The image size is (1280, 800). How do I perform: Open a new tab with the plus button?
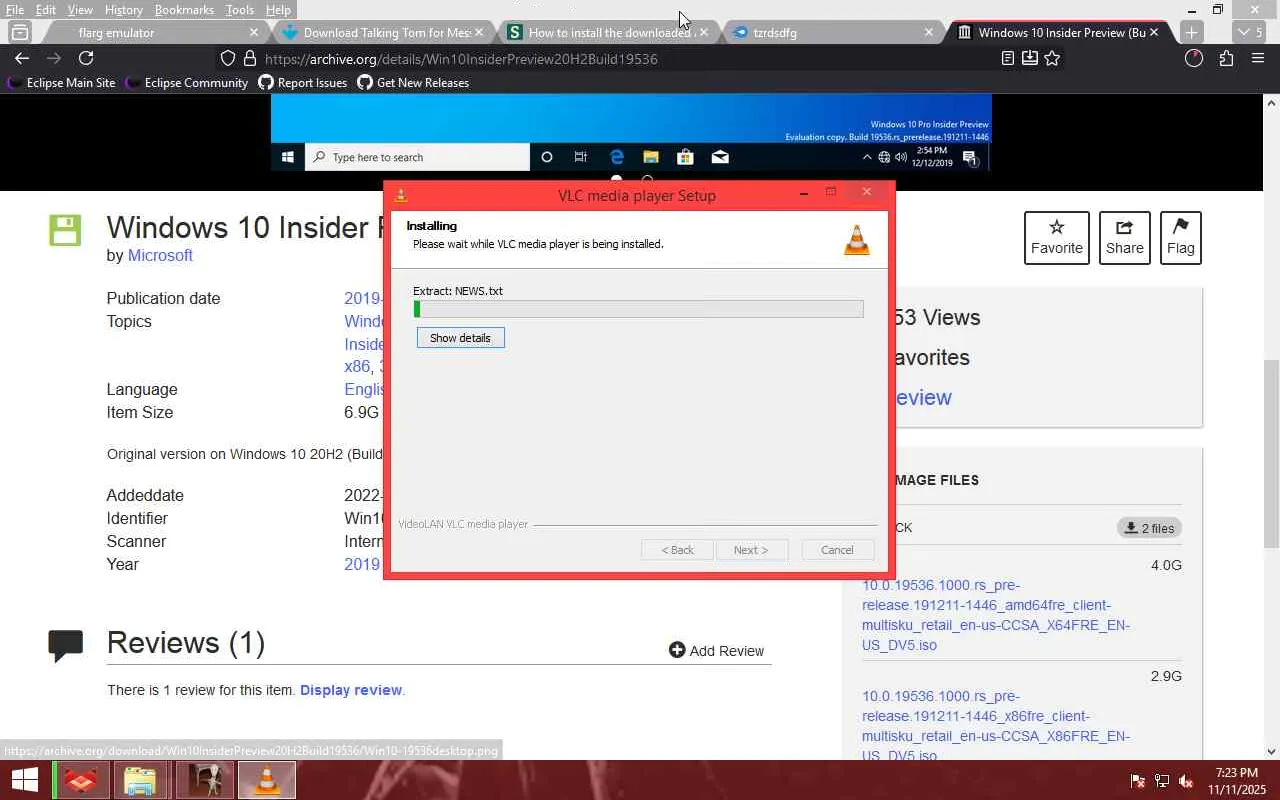pos(1191,32)
